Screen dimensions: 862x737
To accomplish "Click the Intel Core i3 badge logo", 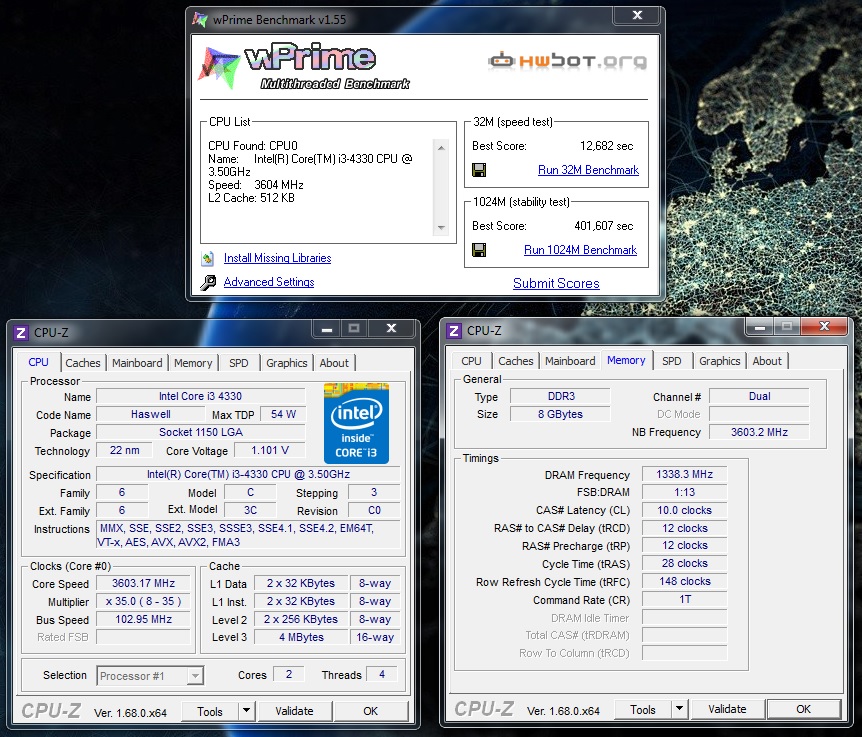I will pos(356,423).
